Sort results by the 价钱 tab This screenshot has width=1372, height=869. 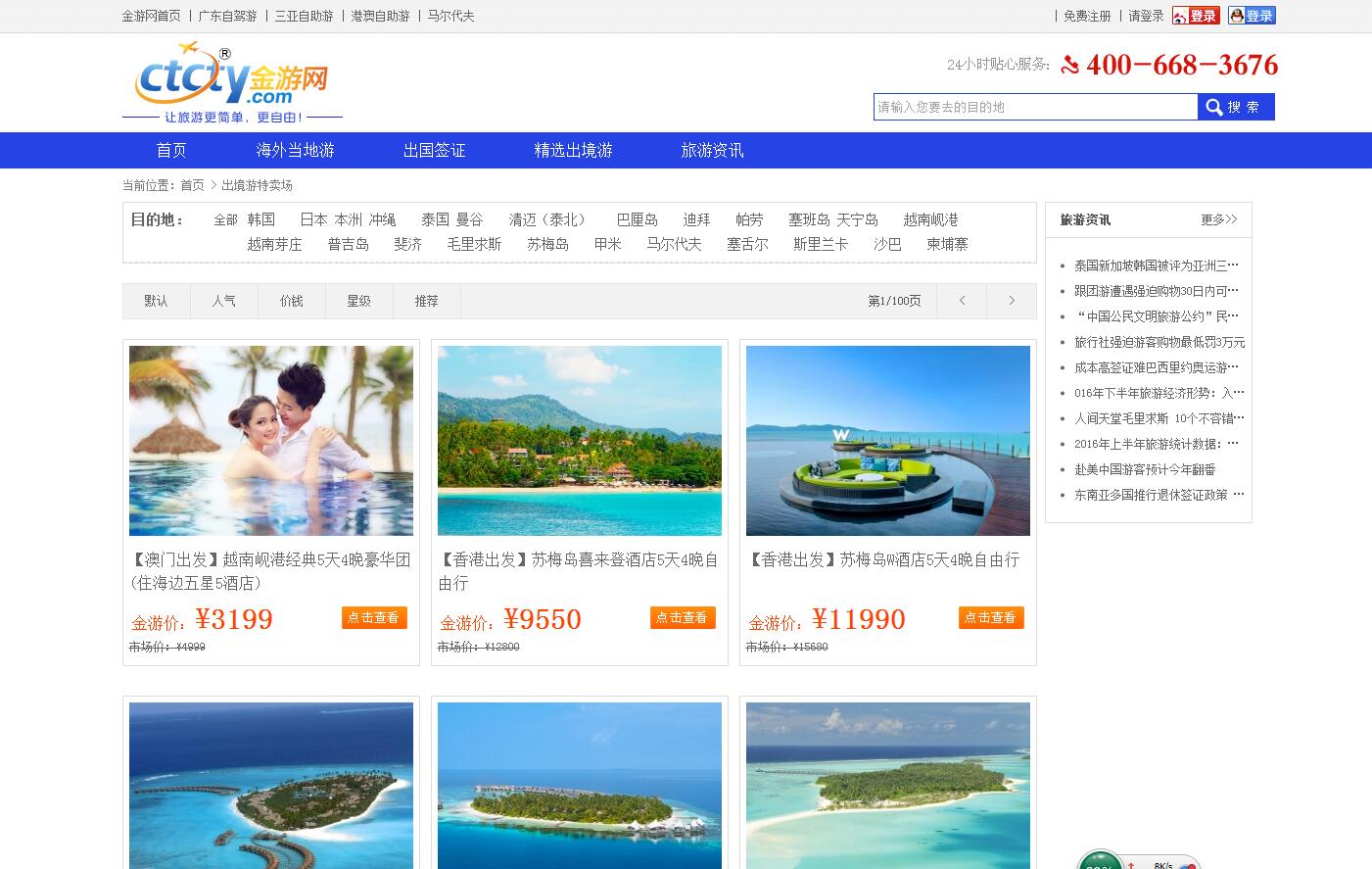tap(291, 301)
